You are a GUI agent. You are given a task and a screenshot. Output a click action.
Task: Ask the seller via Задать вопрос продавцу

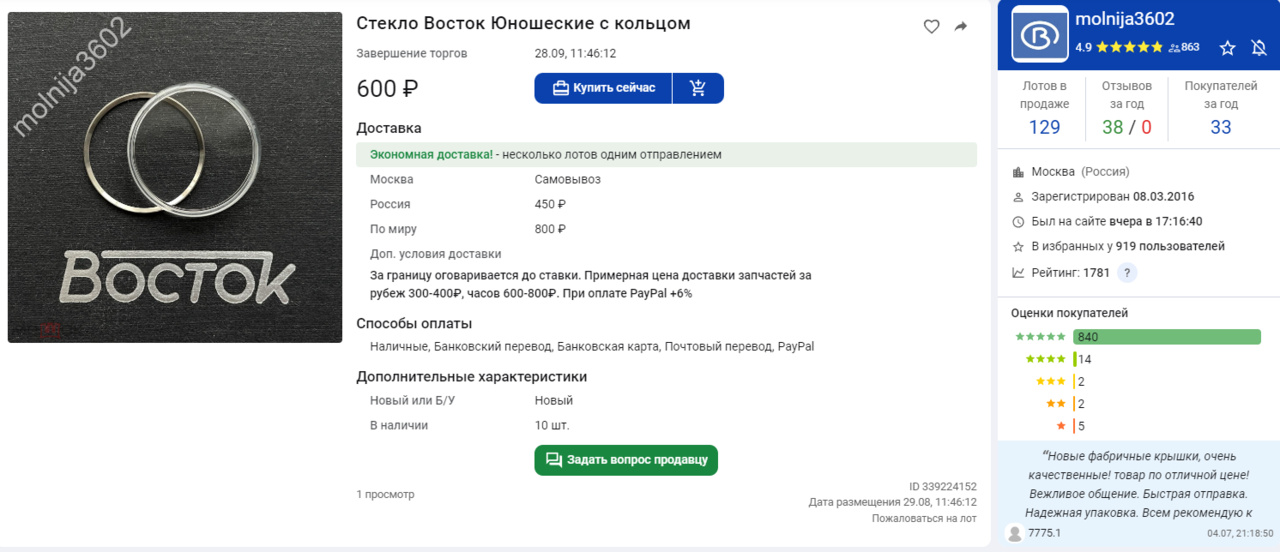(626, 460)
